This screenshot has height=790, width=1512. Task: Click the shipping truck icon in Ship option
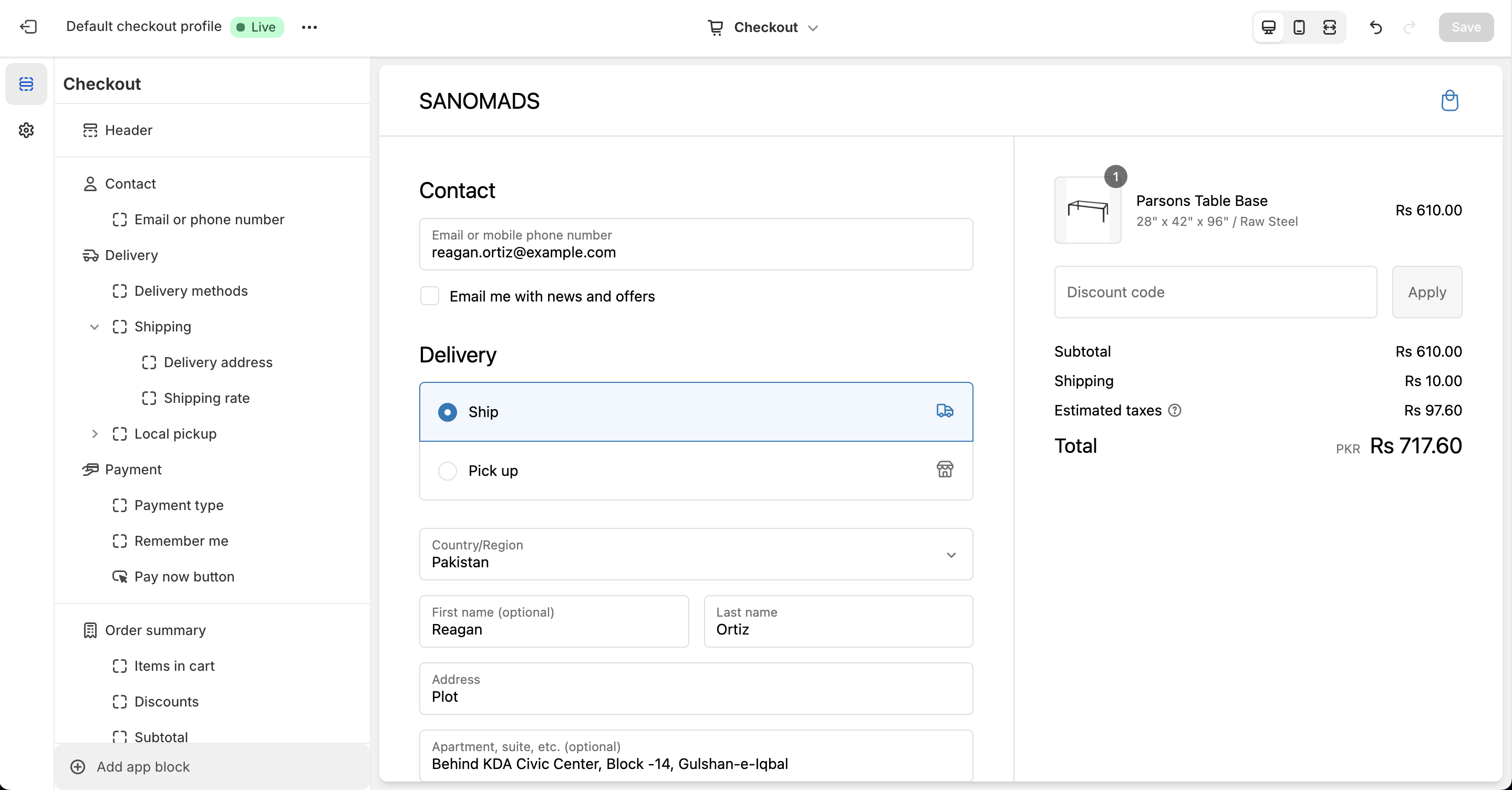pos(945,411)
